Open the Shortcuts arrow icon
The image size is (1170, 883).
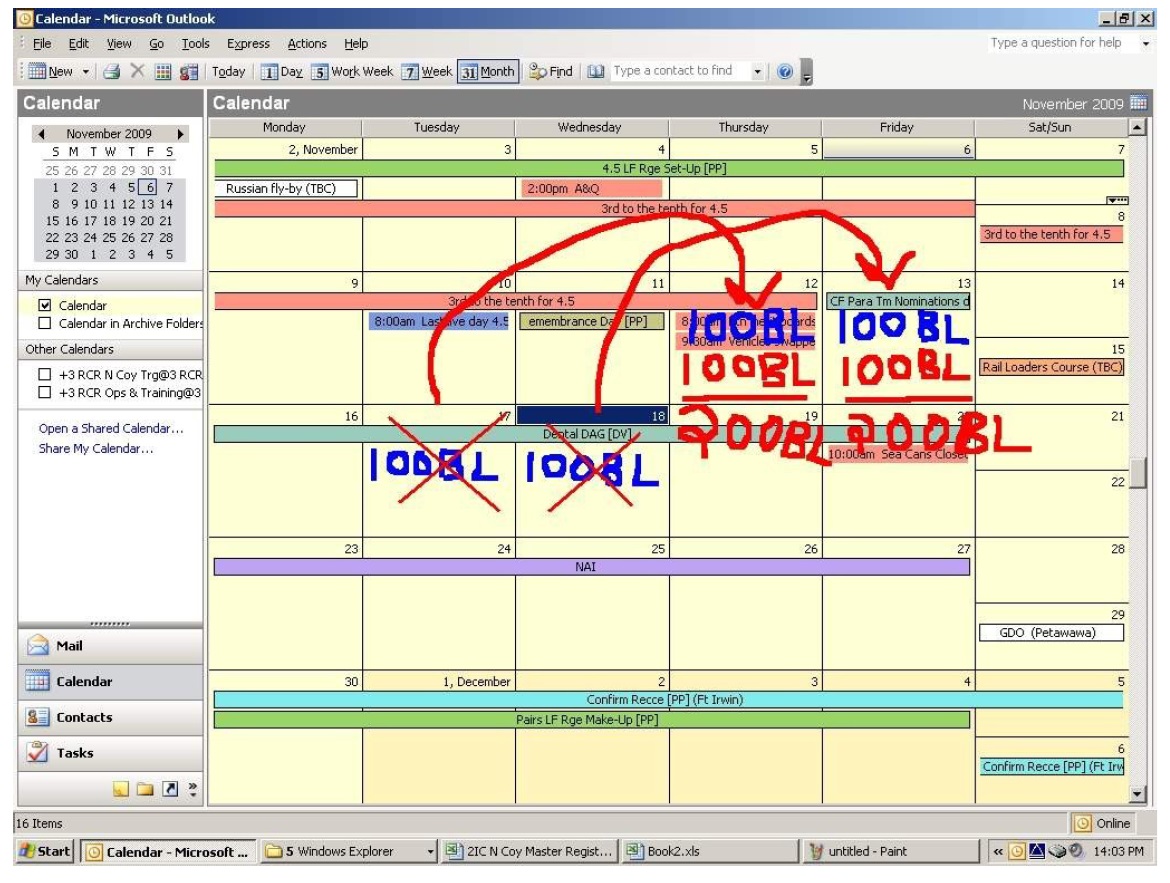pos(169,789)
